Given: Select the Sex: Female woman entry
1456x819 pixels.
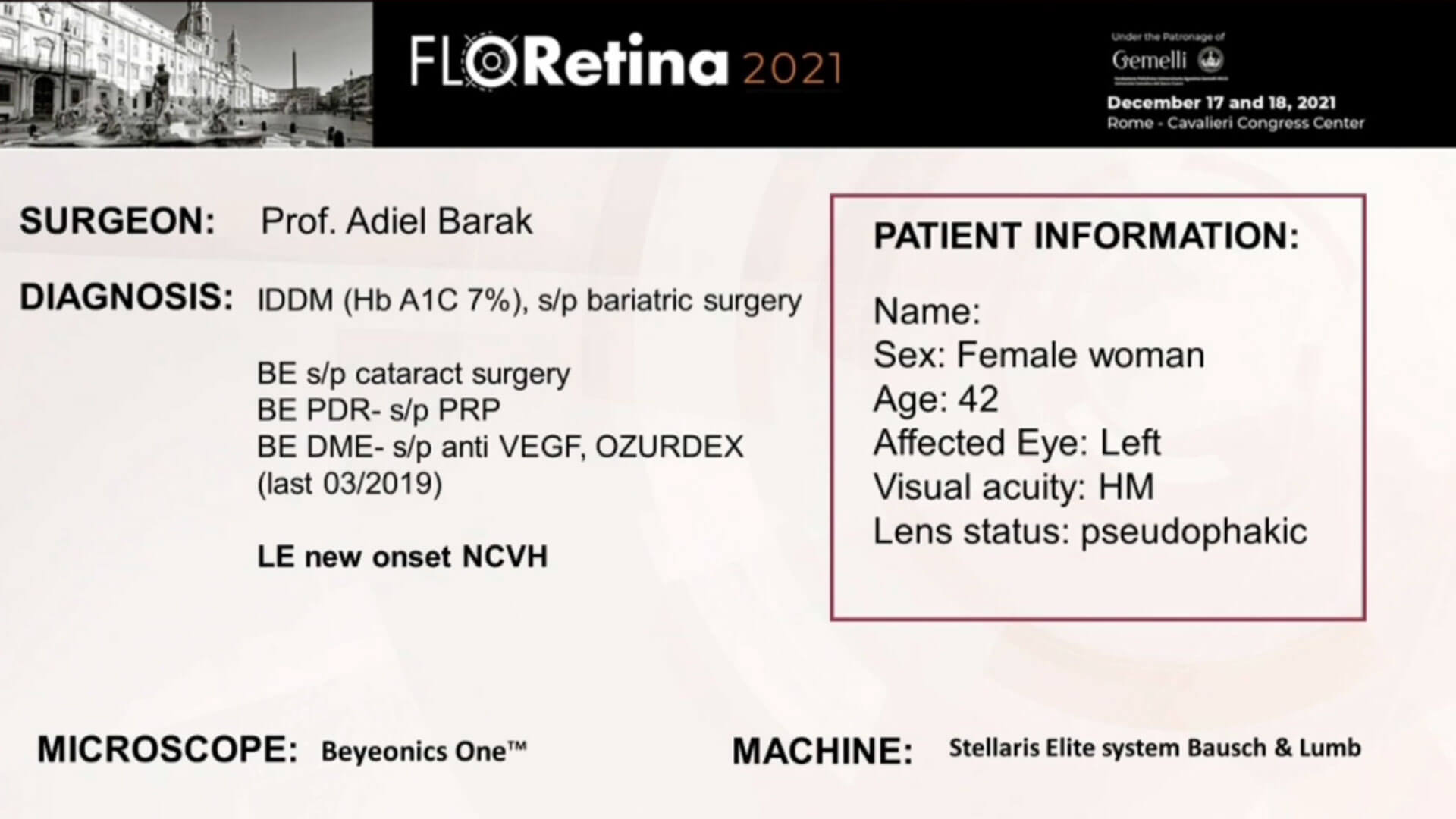Looking at the screenshot, I should (1039, 355).
